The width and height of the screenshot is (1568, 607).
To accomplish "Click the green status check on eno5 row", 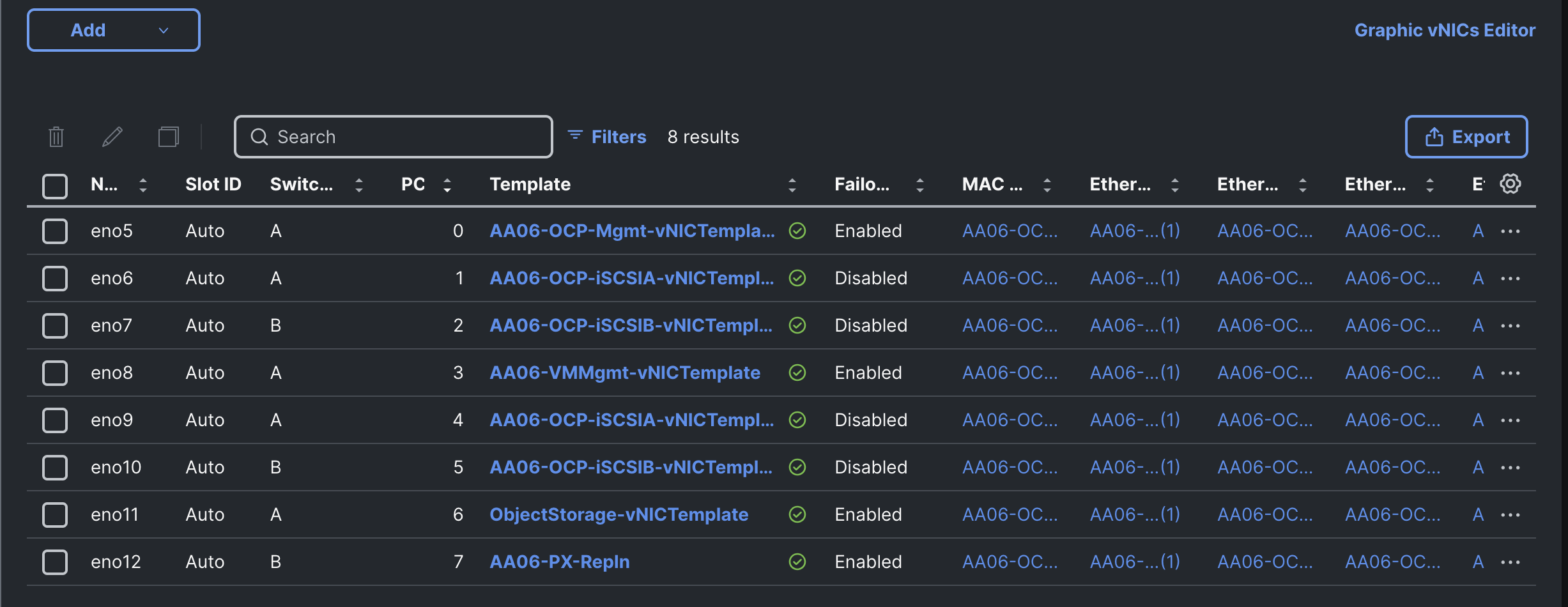I will point(797,231).
